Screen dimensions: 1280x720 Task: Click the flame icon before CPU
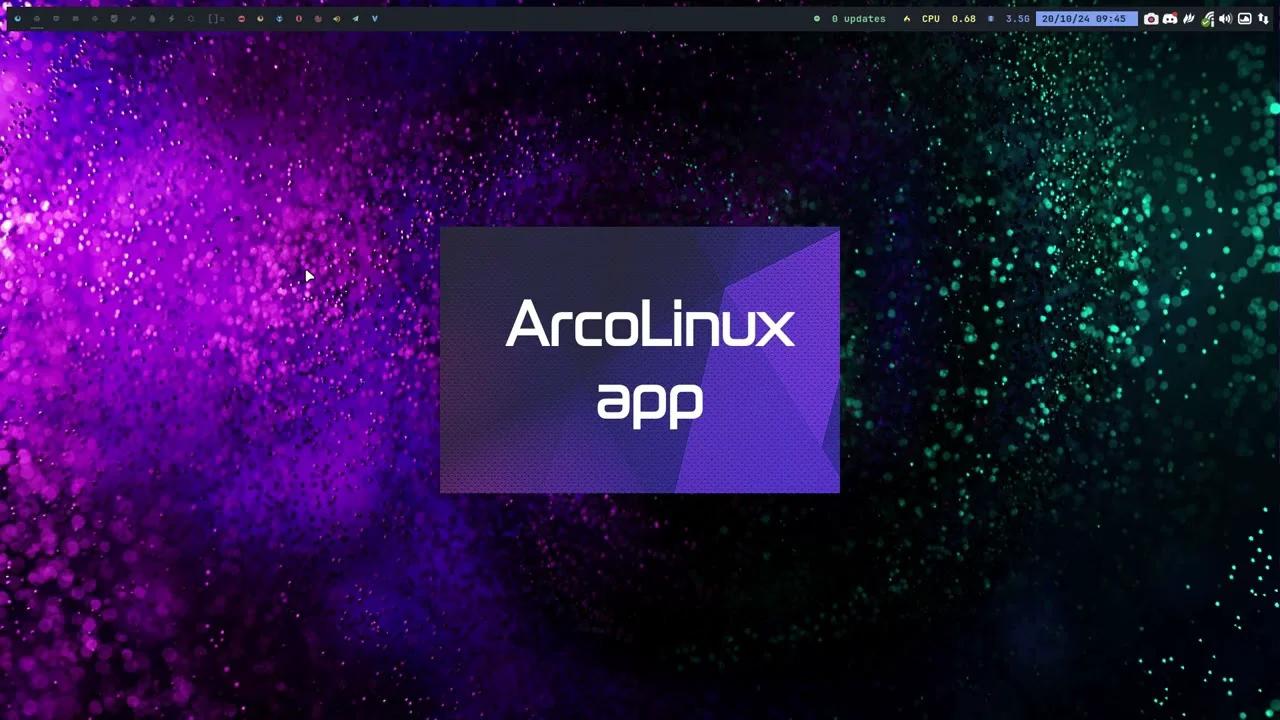[x=907, y=19]
